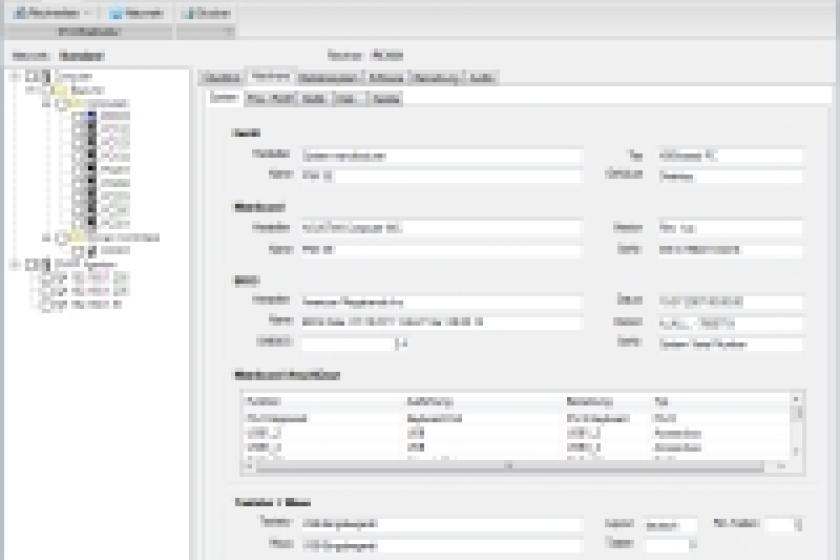The height and width of the screenshot is (560, 840).
Task: Collapse the second third-level folder group in the tree
Action: click(x=47, y=237)
